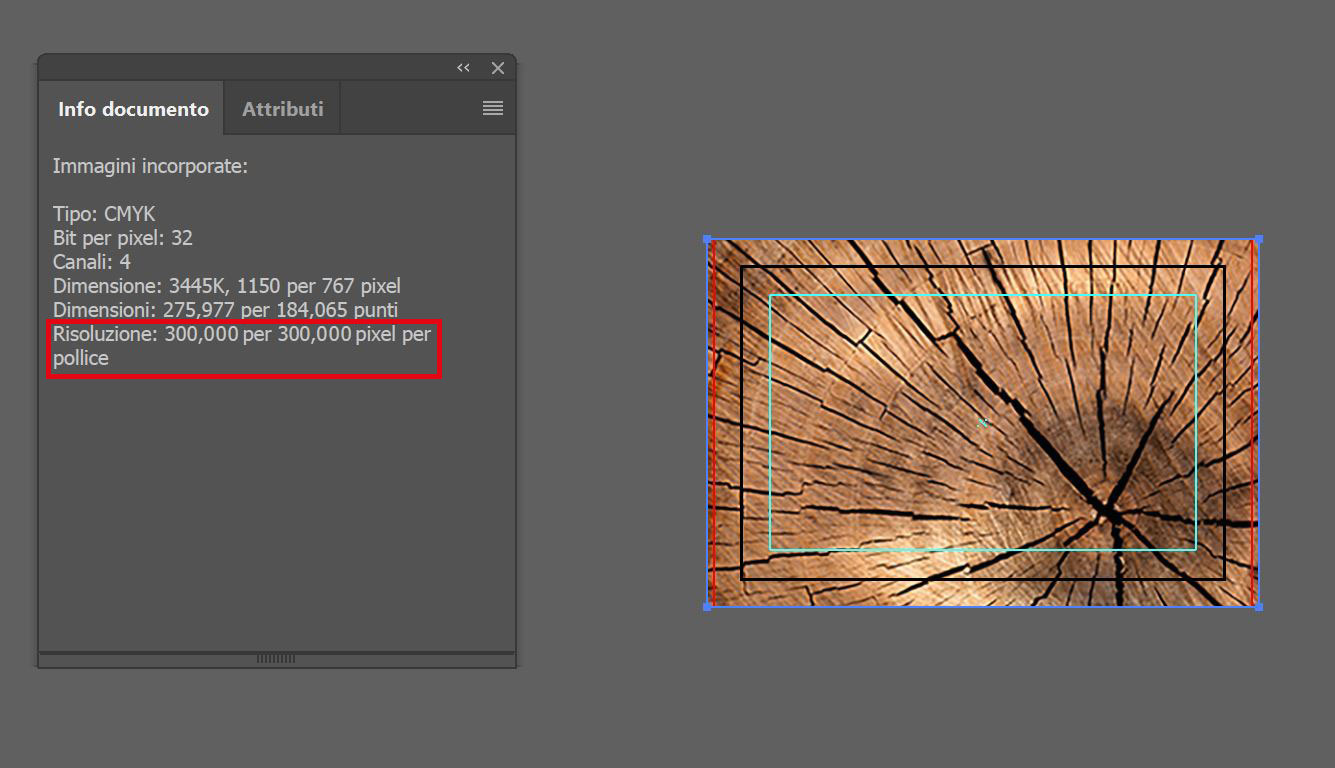
Task: Click the center point marker of image
Action: pyautogui.click(x=982, y=423)
